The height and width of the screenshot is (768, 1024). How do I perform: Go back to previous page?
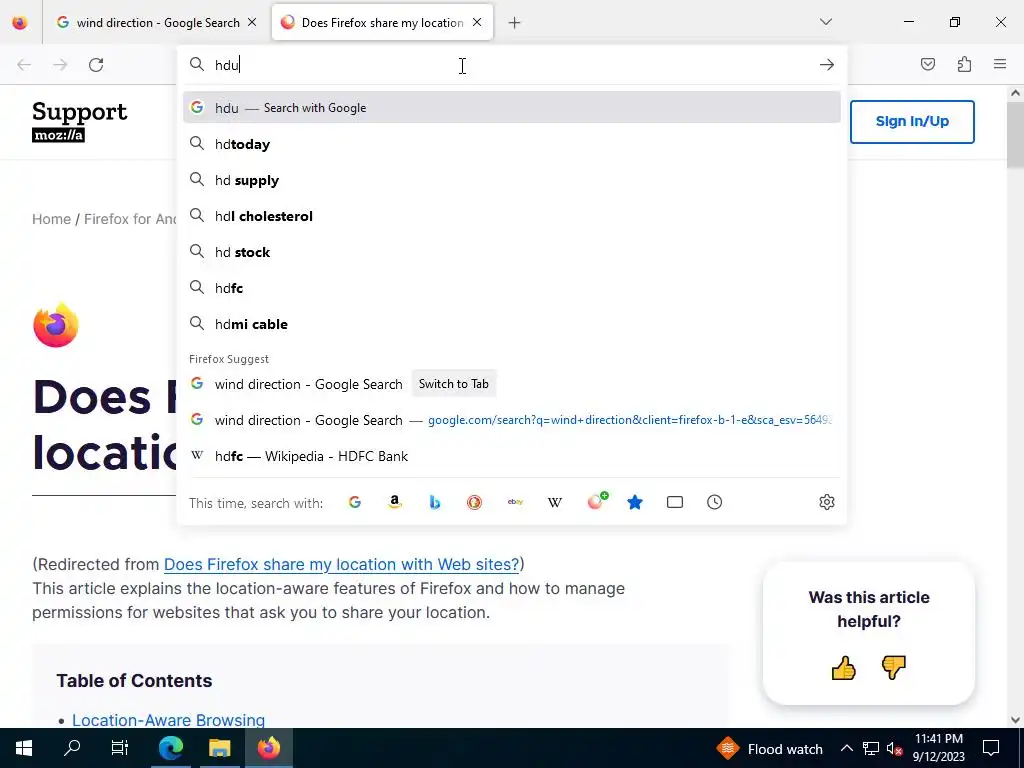24,65
